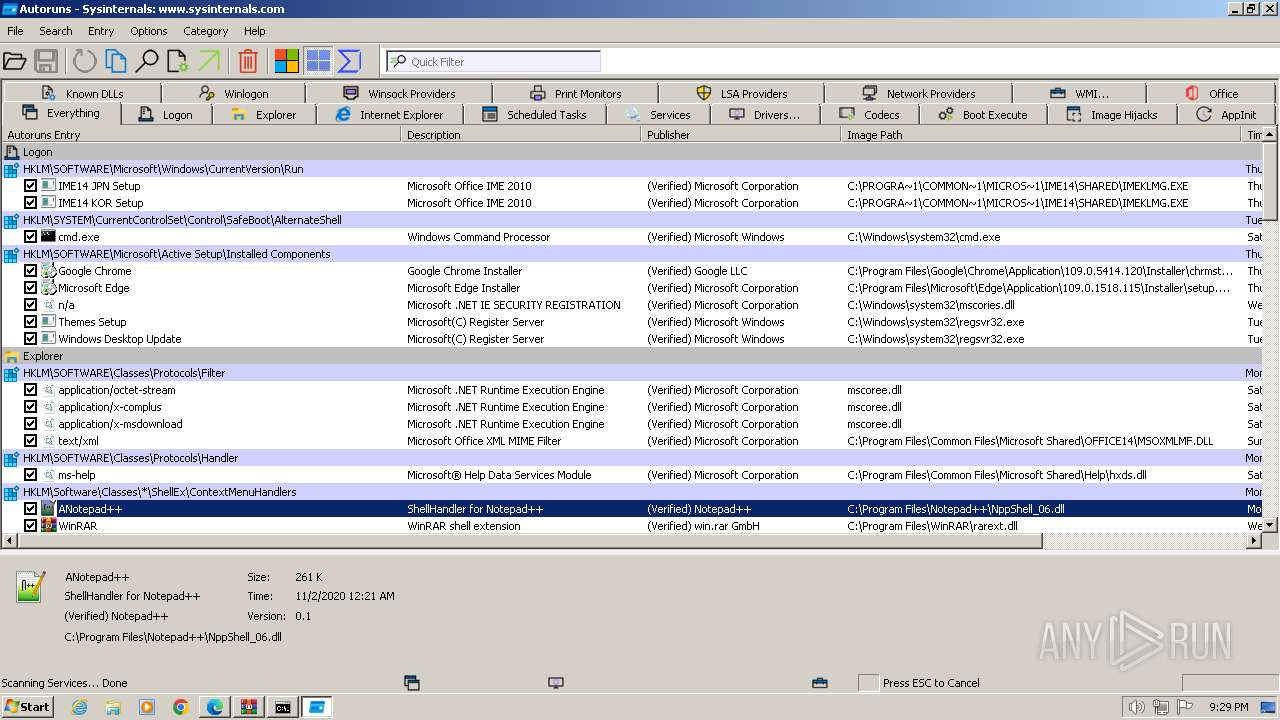Switch to the Image Hijacks tab

[x=1111, y=114]
